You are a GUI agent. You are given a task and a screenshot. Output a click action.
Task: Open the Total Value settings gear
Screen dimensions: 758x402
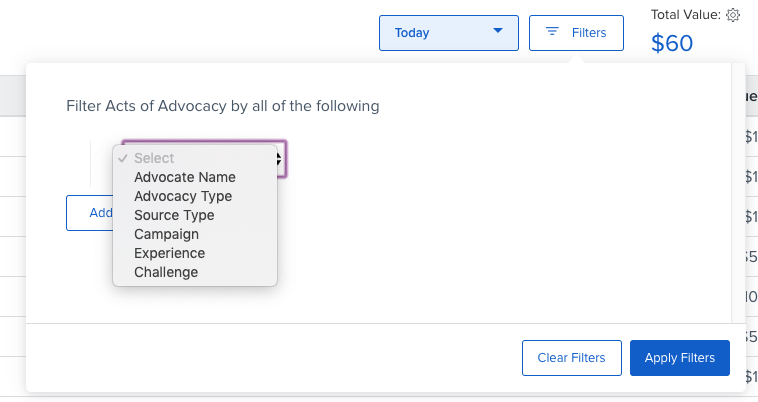(x=733, y=15)
